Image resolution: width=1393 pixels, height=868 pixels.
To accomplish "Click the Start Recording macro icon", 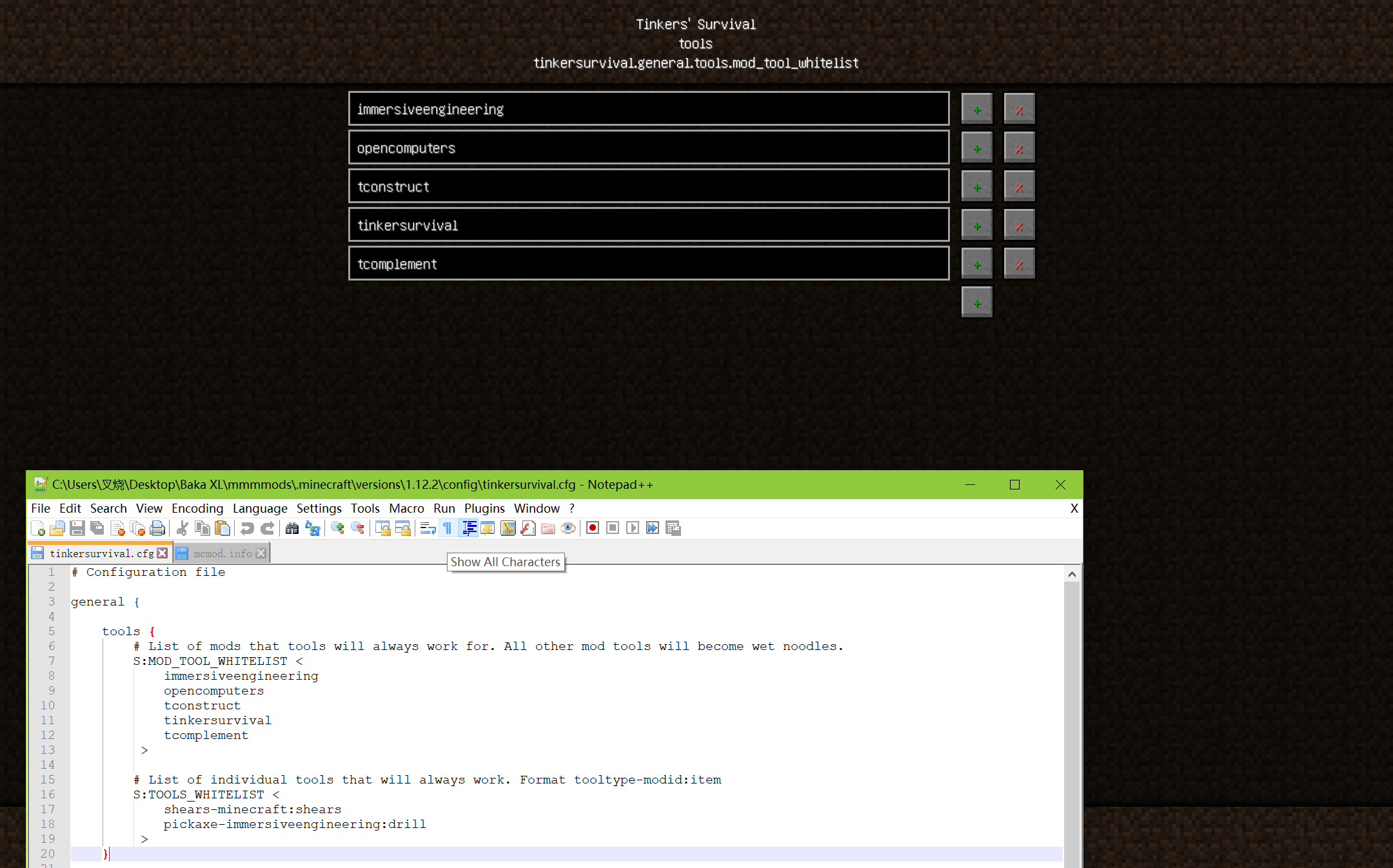I will pos(593,528).
